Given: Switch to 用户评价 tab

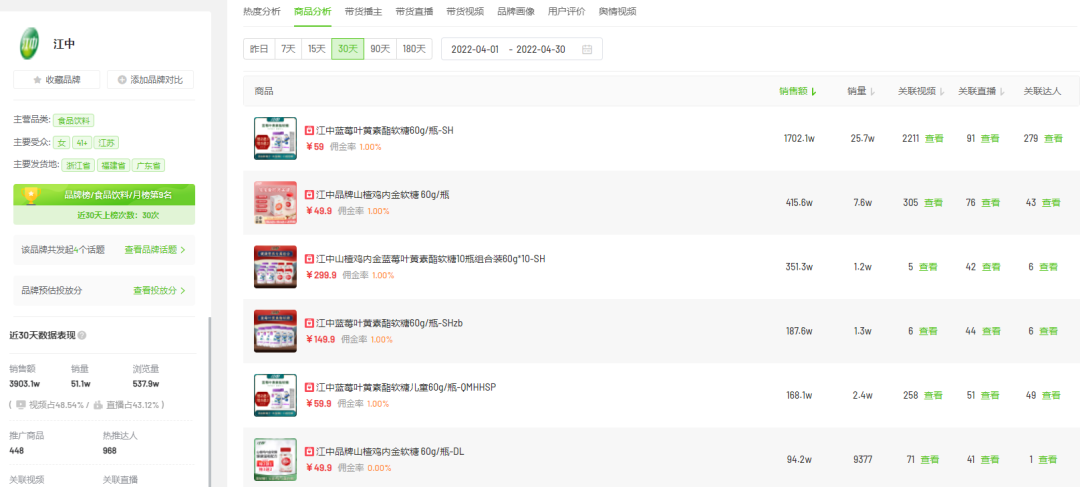Looking at the screenshot, I should pos(566,12).
